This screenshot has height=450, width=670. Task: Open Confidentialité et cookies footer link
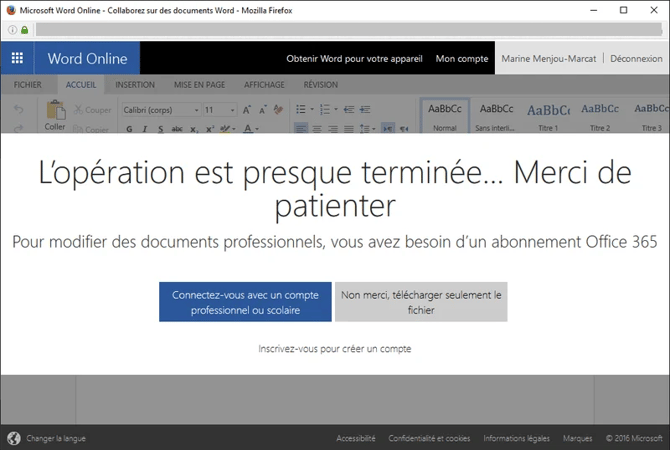tap(429, 438)
